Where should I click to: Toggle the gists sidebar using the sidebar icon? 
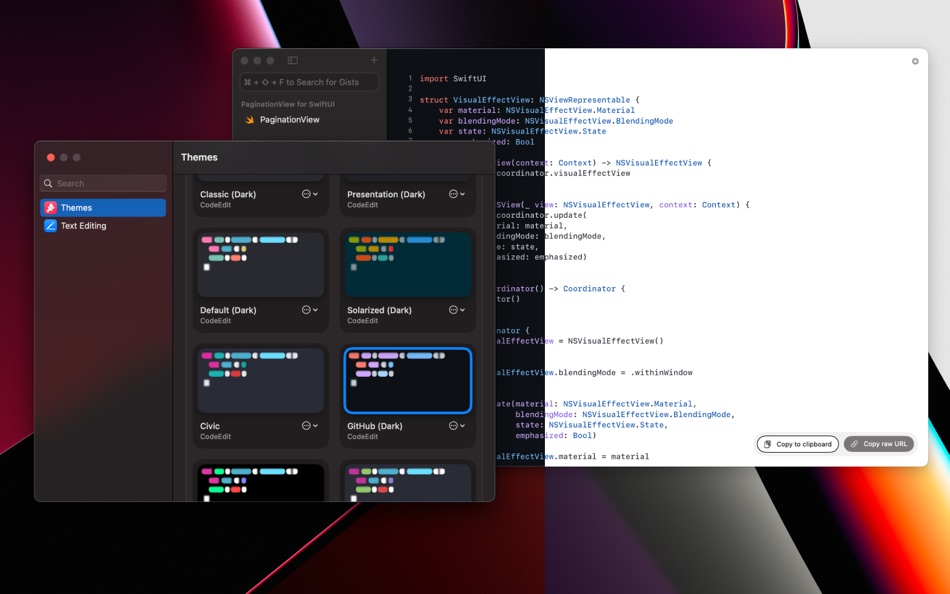pos(291,60)
